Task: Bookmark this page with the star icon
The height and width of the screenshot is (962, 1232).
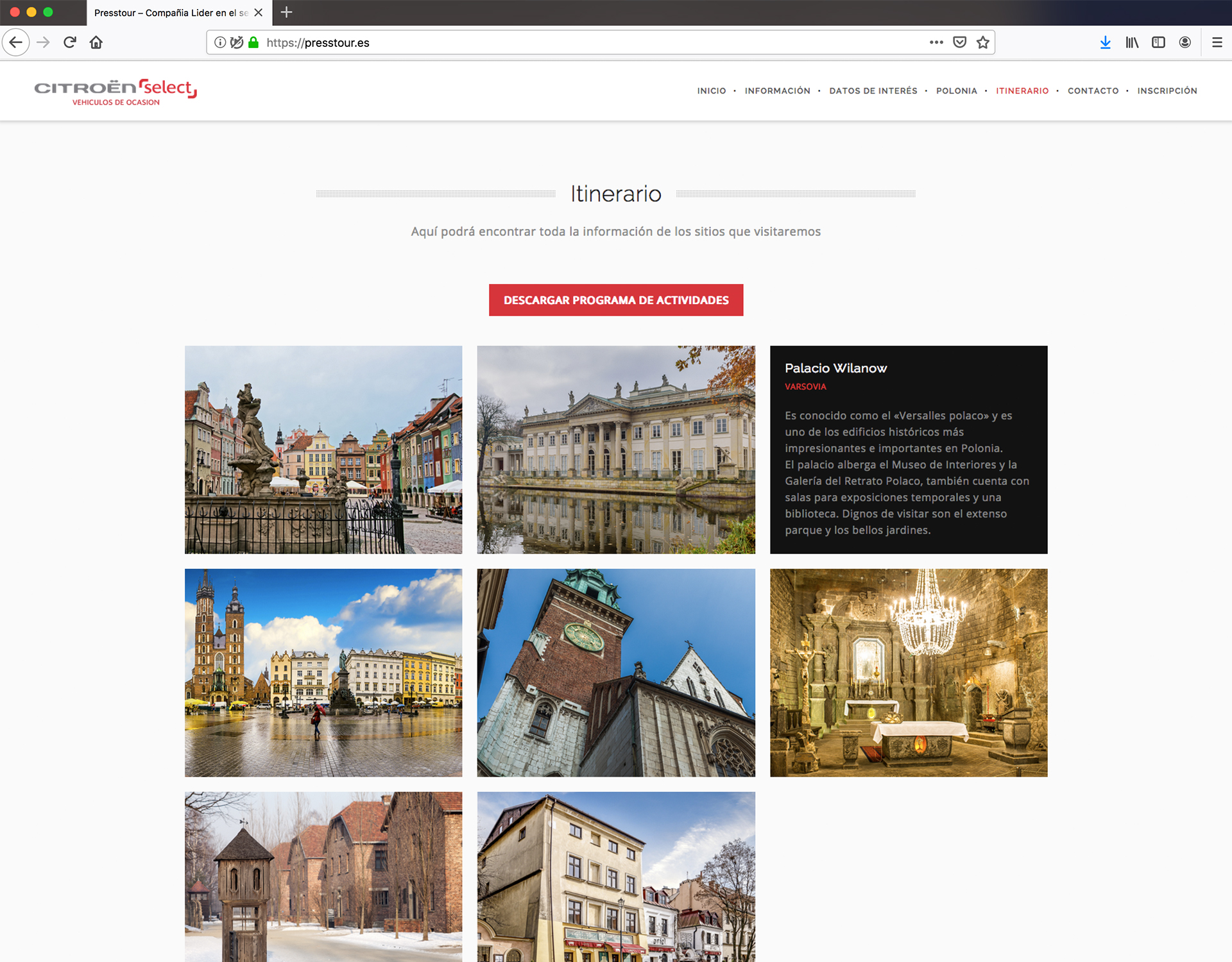Action: click(982, 42)
